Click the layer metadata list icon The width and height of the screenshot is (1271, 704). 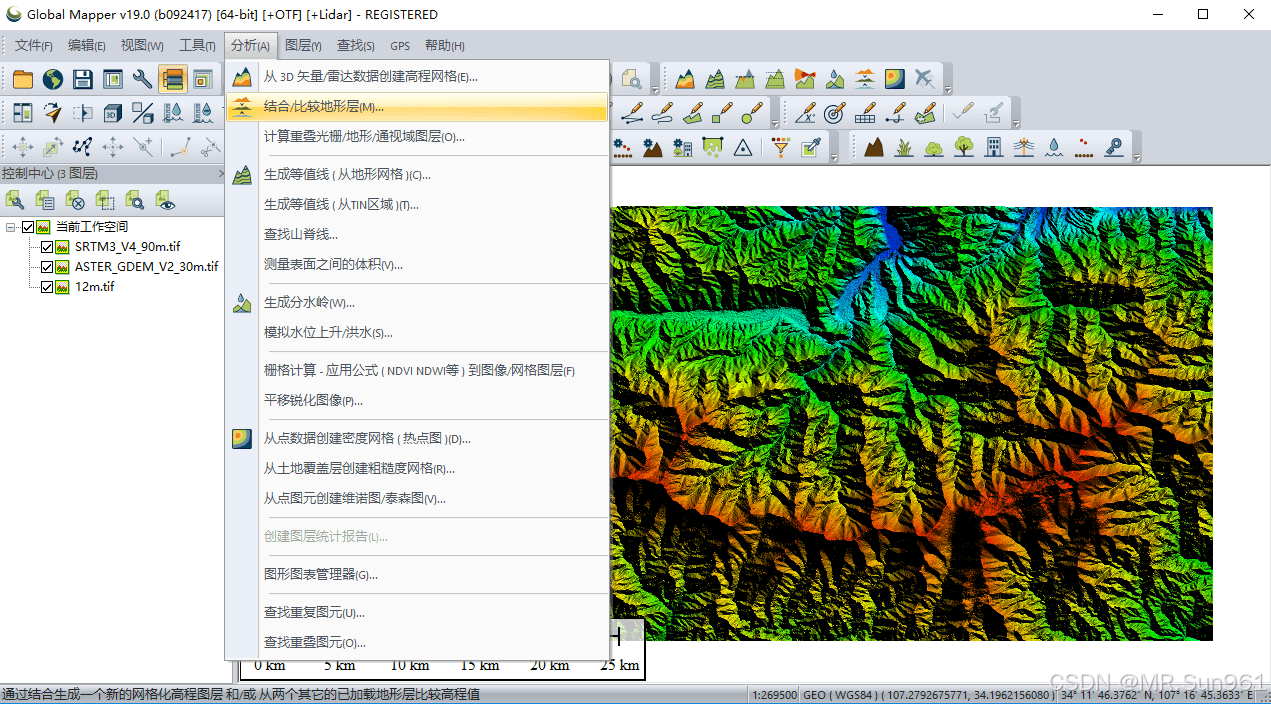click(x=45, y=201)
